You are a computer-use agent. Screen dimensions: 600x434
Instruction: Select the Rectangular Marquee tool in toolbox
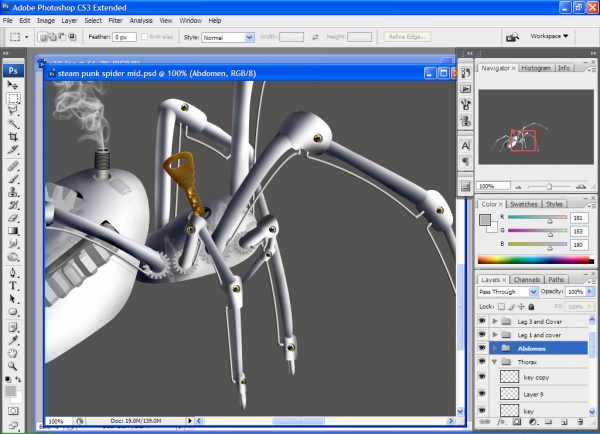tap(13, 98)
